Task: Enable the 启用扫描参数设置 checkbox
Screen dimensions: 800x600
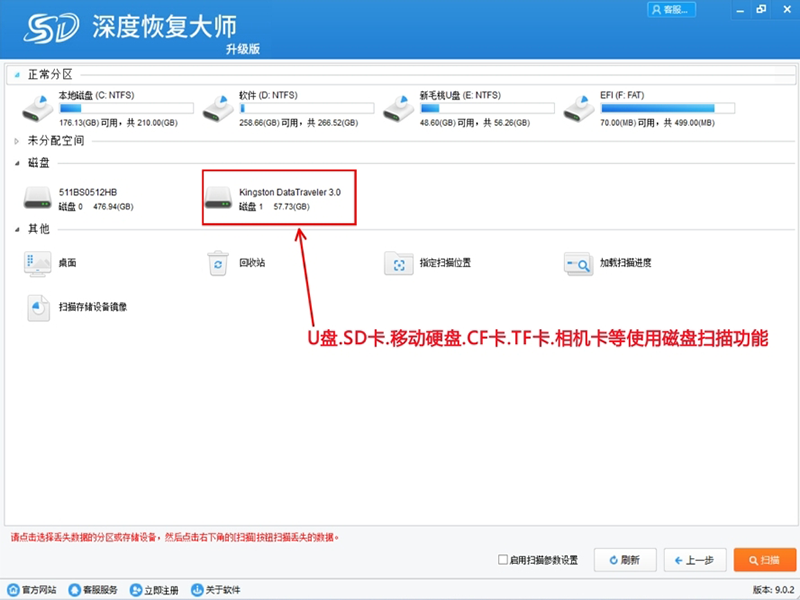Action: [503, 560]
